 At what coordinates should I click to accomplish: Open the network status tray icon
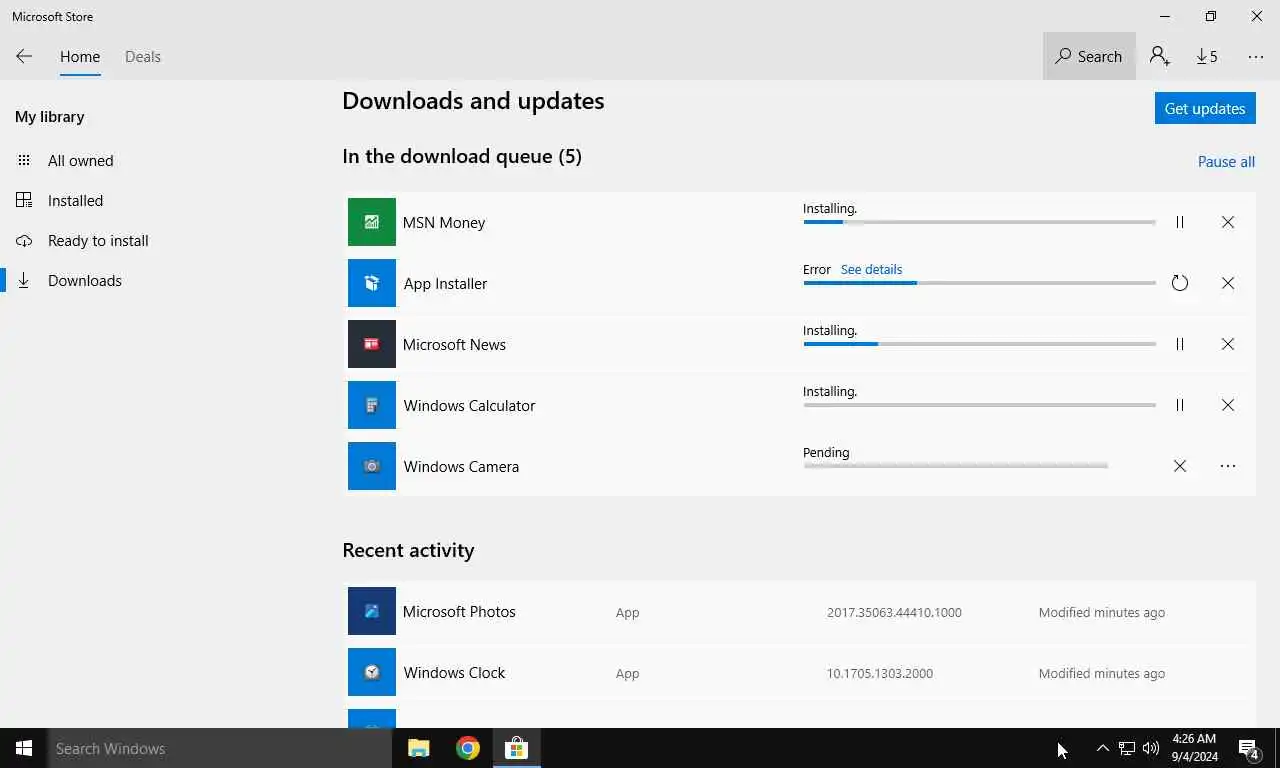click(x=1127, y=748)
